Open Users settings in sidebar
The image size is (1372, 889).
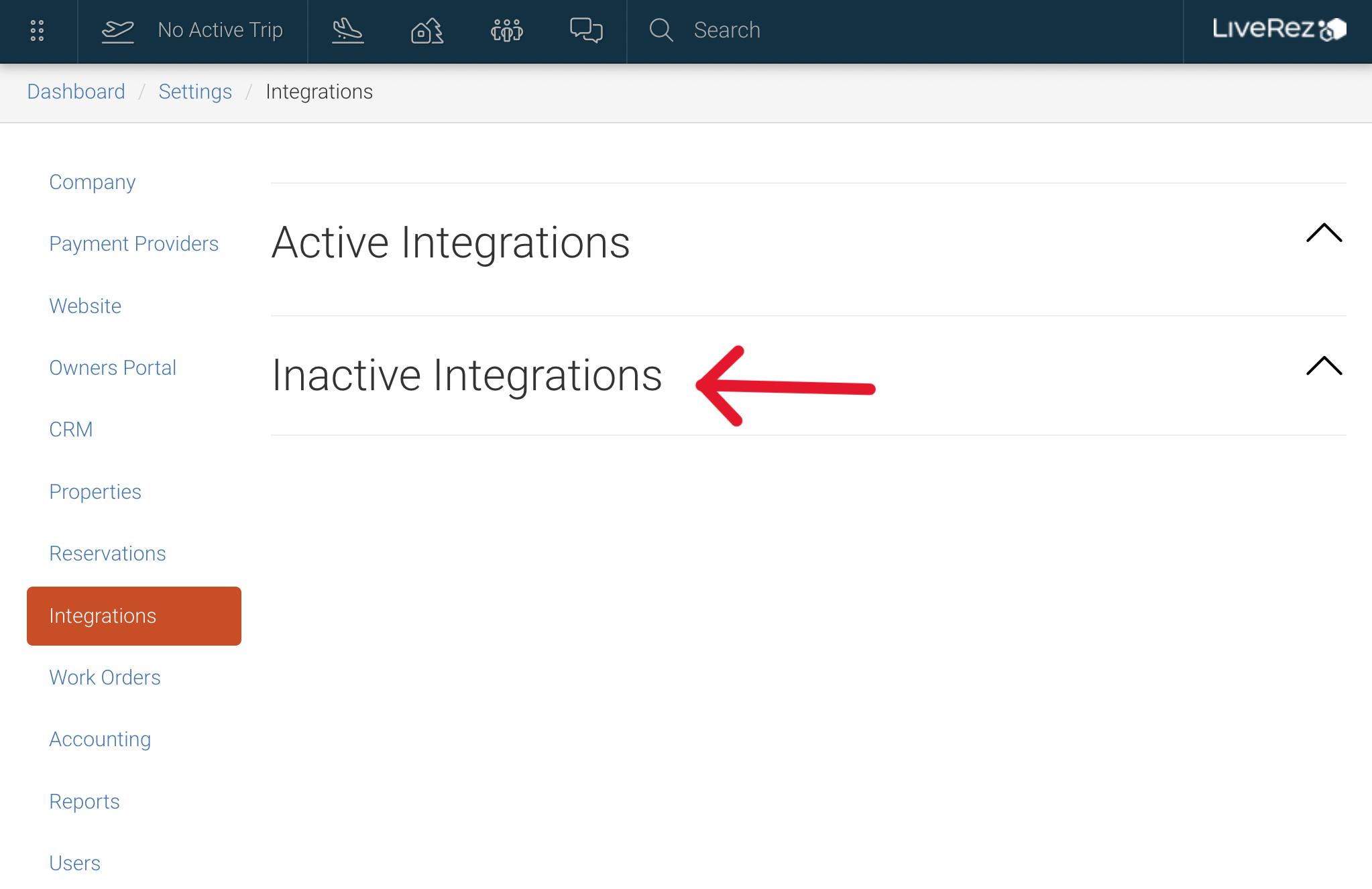click(x=75, y=863)
